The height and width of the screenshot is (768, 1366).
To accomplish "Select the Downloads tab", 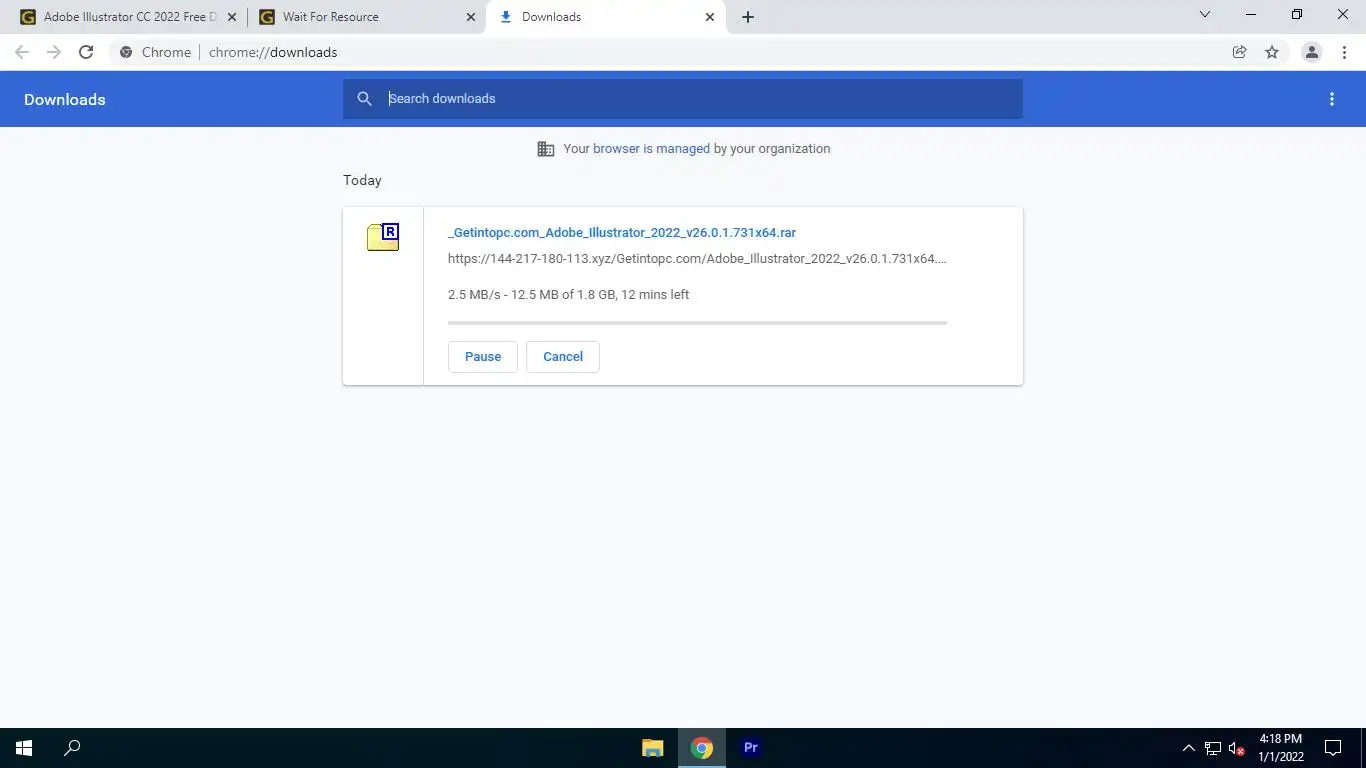I will pos(606,17).
